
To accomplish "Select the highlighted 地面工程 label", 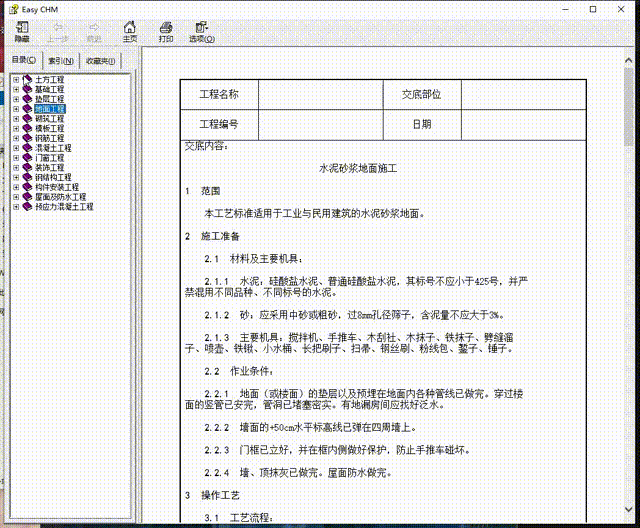I will pos(50,109).
